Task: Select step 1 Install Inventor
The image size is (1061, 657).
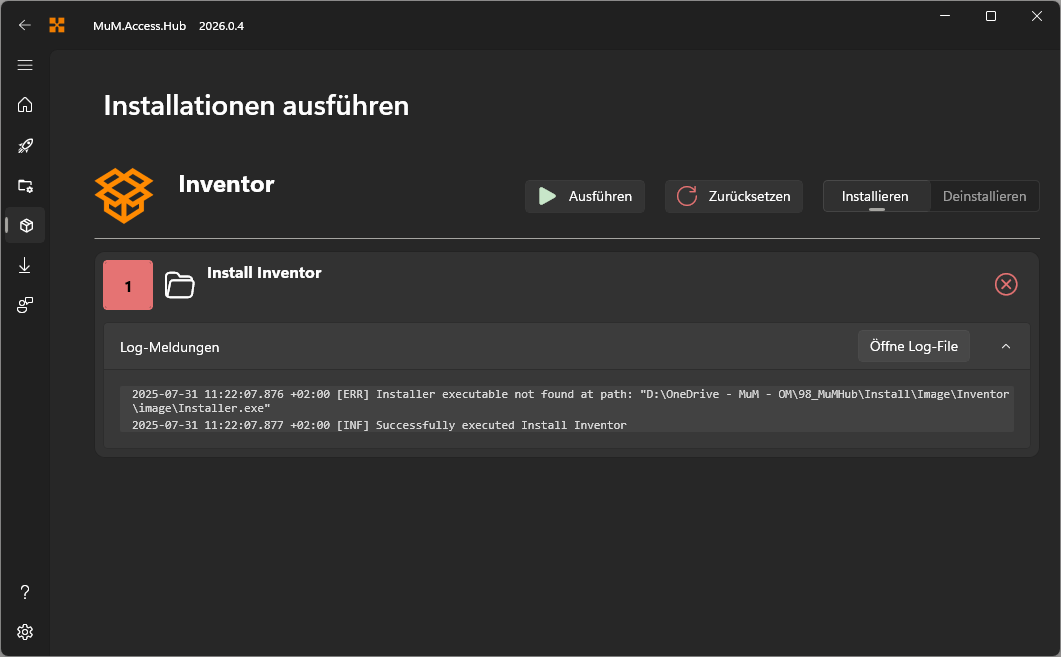Action: (127, 285)
